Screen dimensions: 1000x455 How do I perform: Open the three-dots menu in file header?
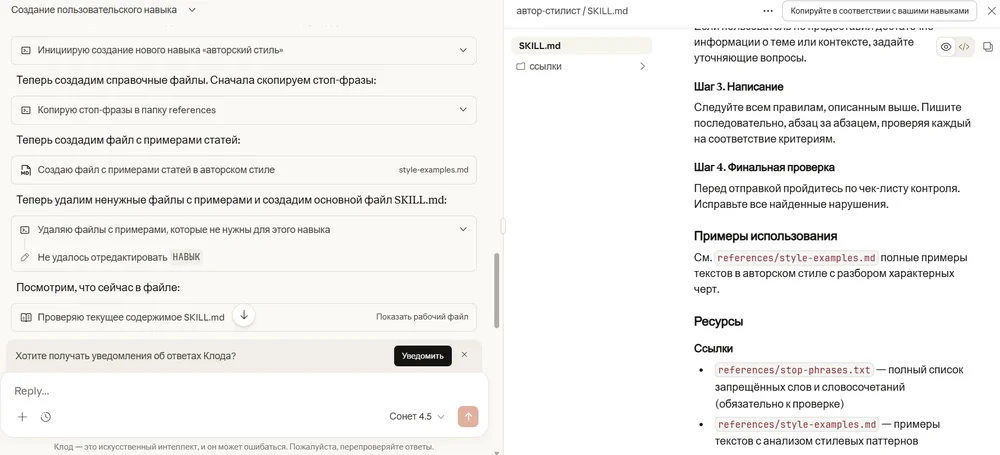(x=768, y=11)
